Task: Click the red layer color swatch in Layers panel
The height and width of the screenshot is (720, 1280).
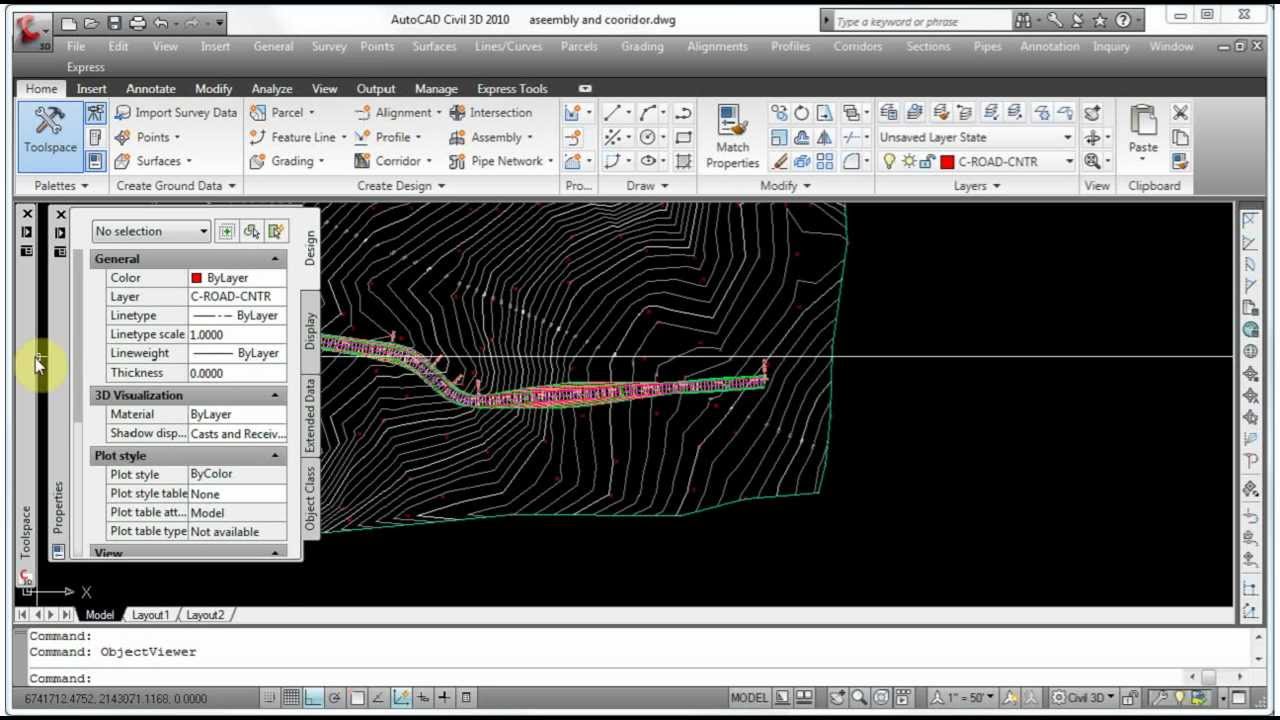Action: pos(947,161)
